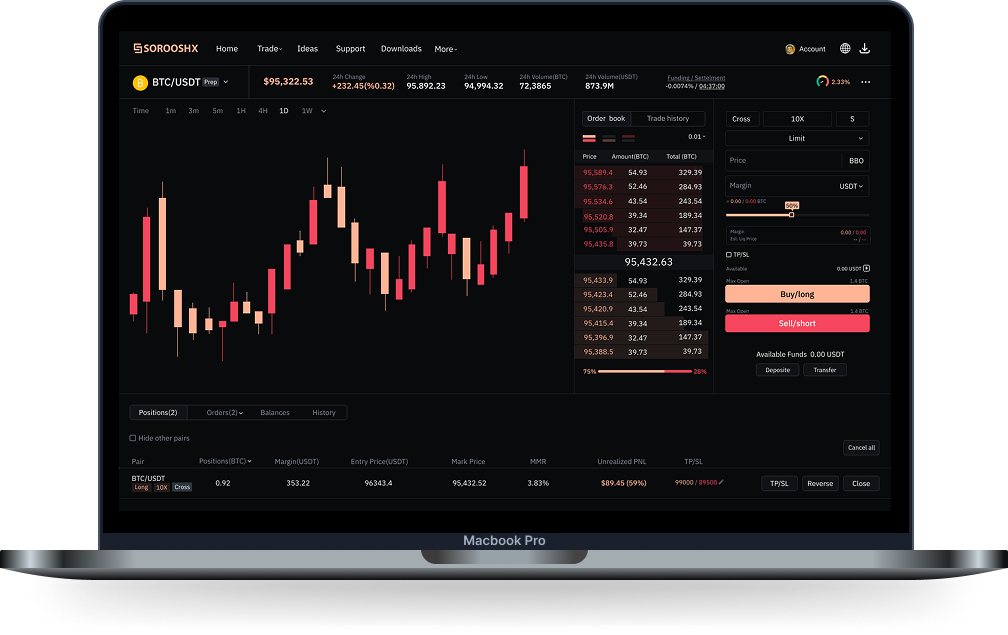
Task: Expand the Limit order type dropdown
Action: [797, 138]
